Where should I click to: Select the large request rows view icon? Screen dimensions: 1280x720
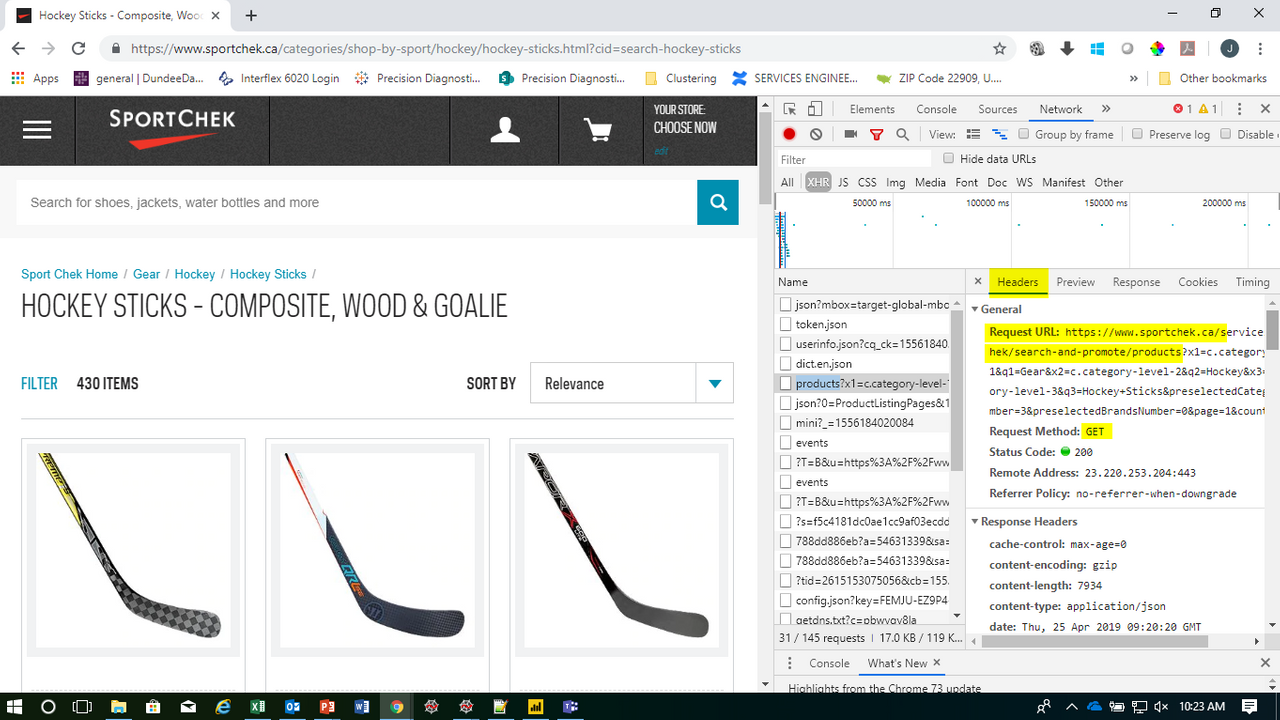973,134
